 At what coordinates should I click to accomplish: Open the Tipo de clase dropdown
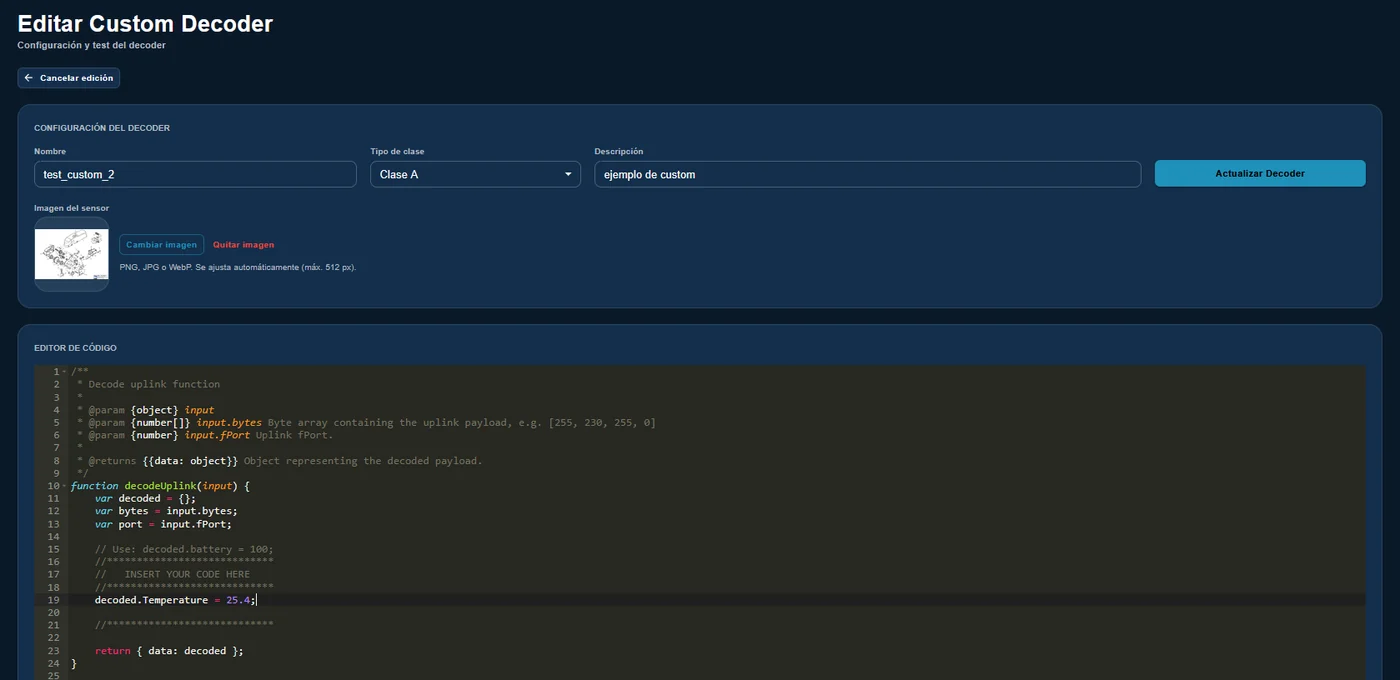pos(475,174)
